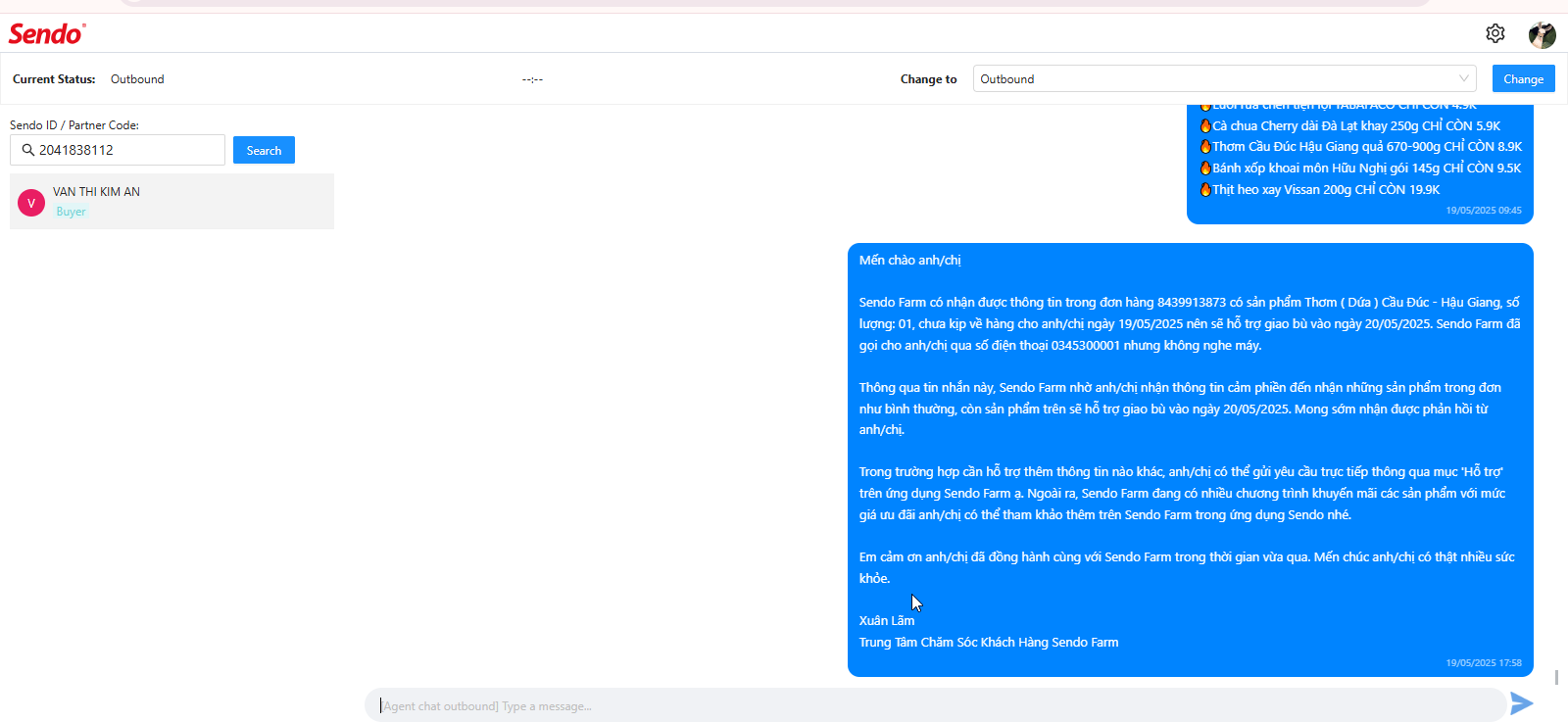The height and width of the screenshot is (723, 1568).
Task: Select the V avatar of VAN THI KIM AN
Action: coord(31,203)
